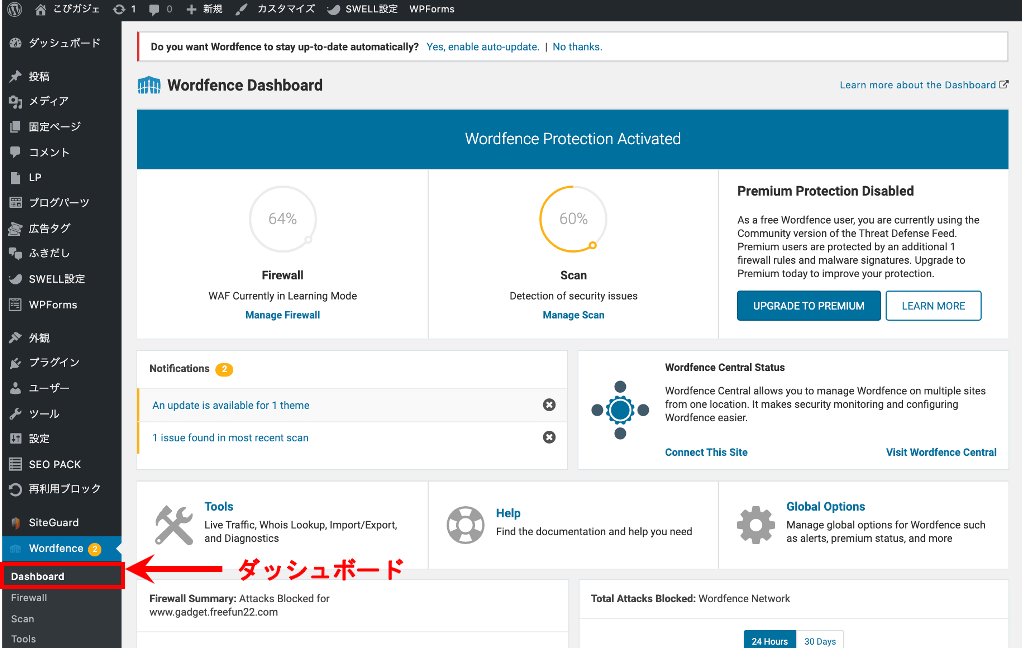
Task: Select the 30 Days tab
Action: point(820,640)
